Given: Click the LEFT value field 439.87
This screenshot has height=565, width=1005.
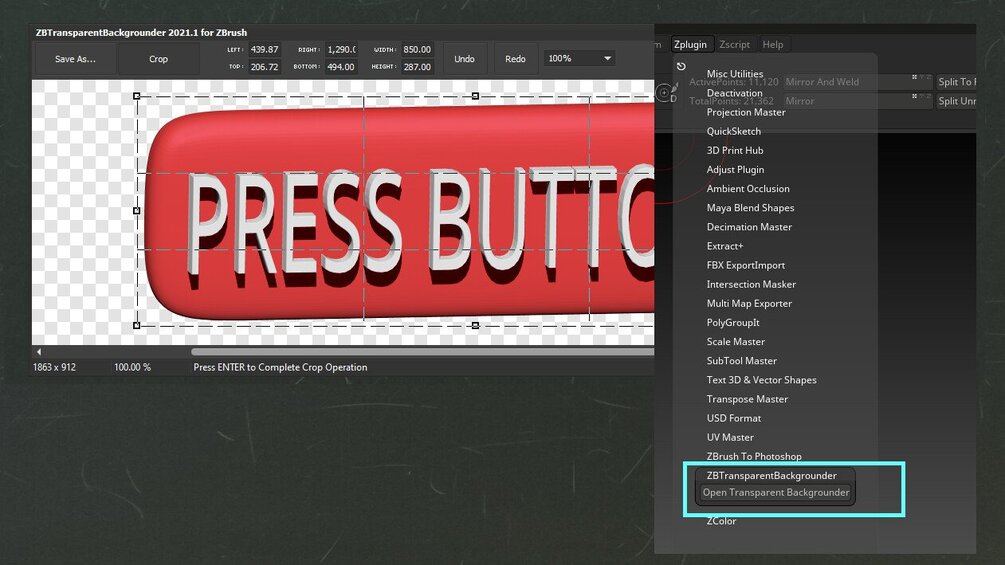Looking at the screenshot, I should 264,49.
